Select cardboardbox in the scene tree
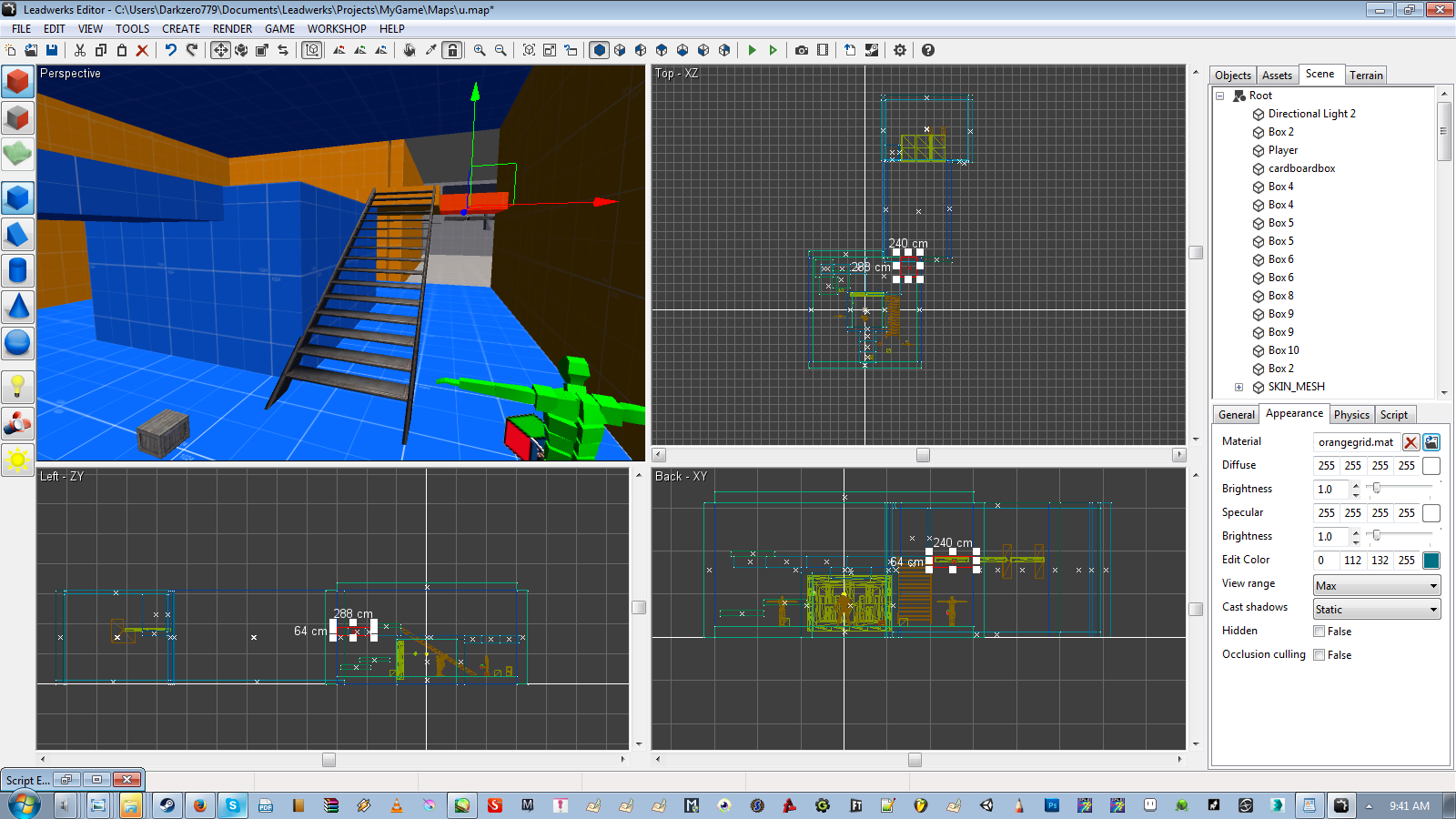The image size is (1456, 819). click(1301, 168)
